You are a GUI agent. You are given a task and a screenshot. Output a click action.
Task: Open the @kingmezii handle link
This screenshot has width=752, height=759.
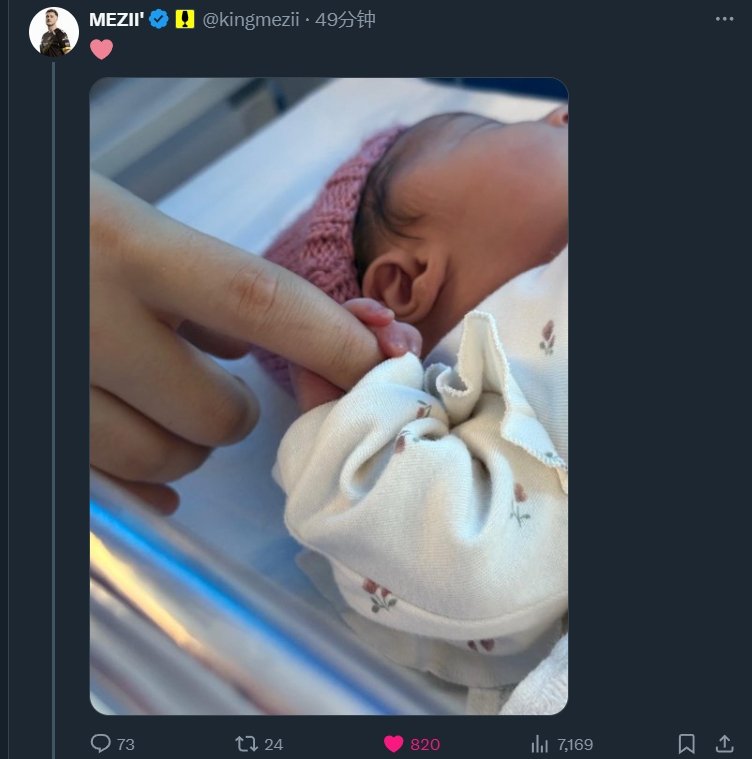(x=251, y=20)
